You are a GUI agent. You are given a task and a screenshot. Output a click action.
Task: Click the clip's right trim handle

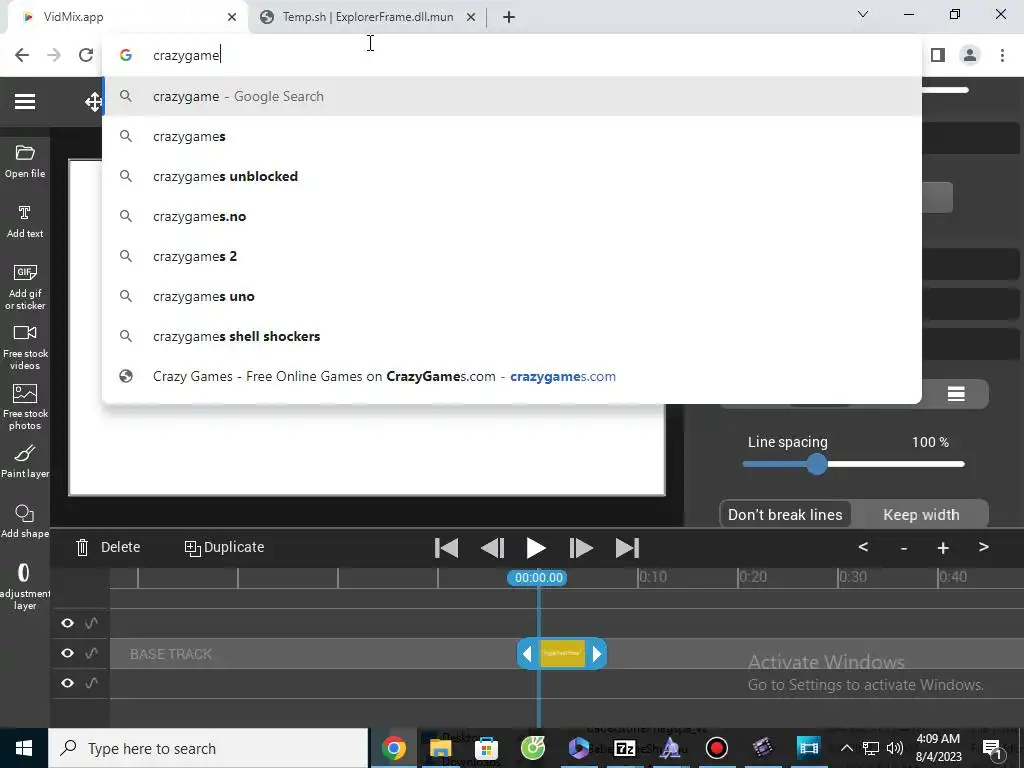[x=596, y=654]
